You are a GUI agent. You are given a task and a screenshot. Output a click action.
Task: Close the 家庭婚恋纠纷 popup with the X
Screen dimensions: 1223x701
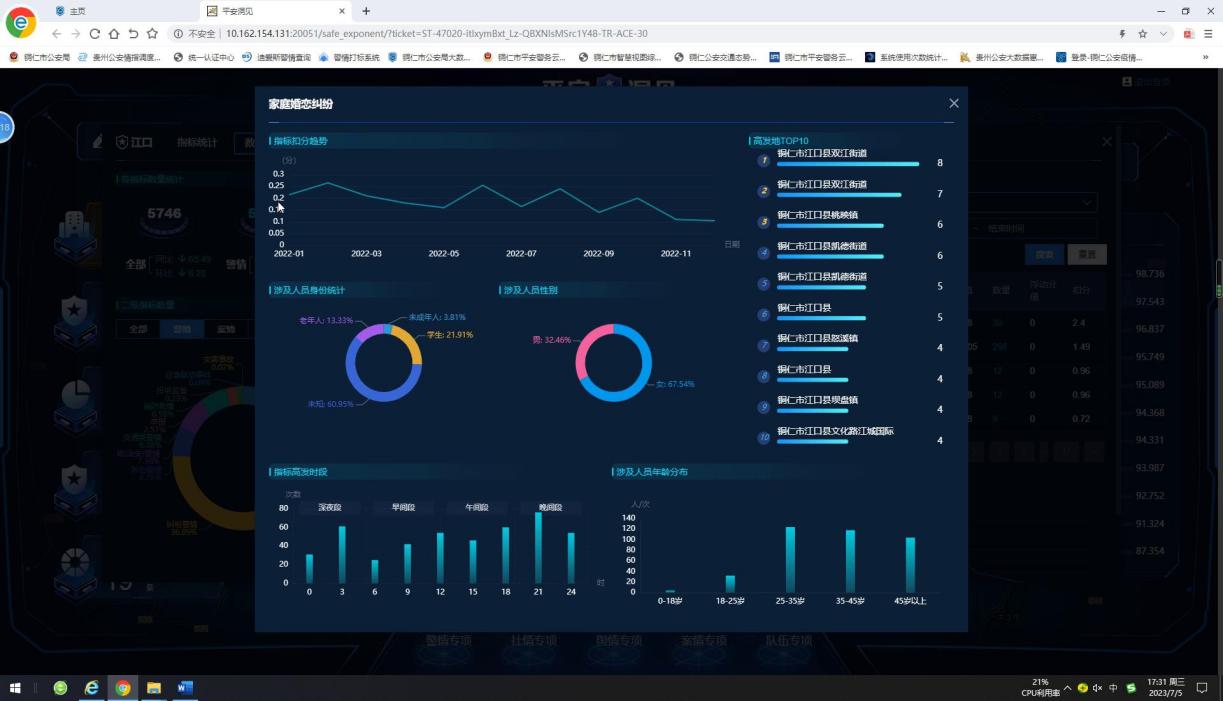[x=953, y=104]
